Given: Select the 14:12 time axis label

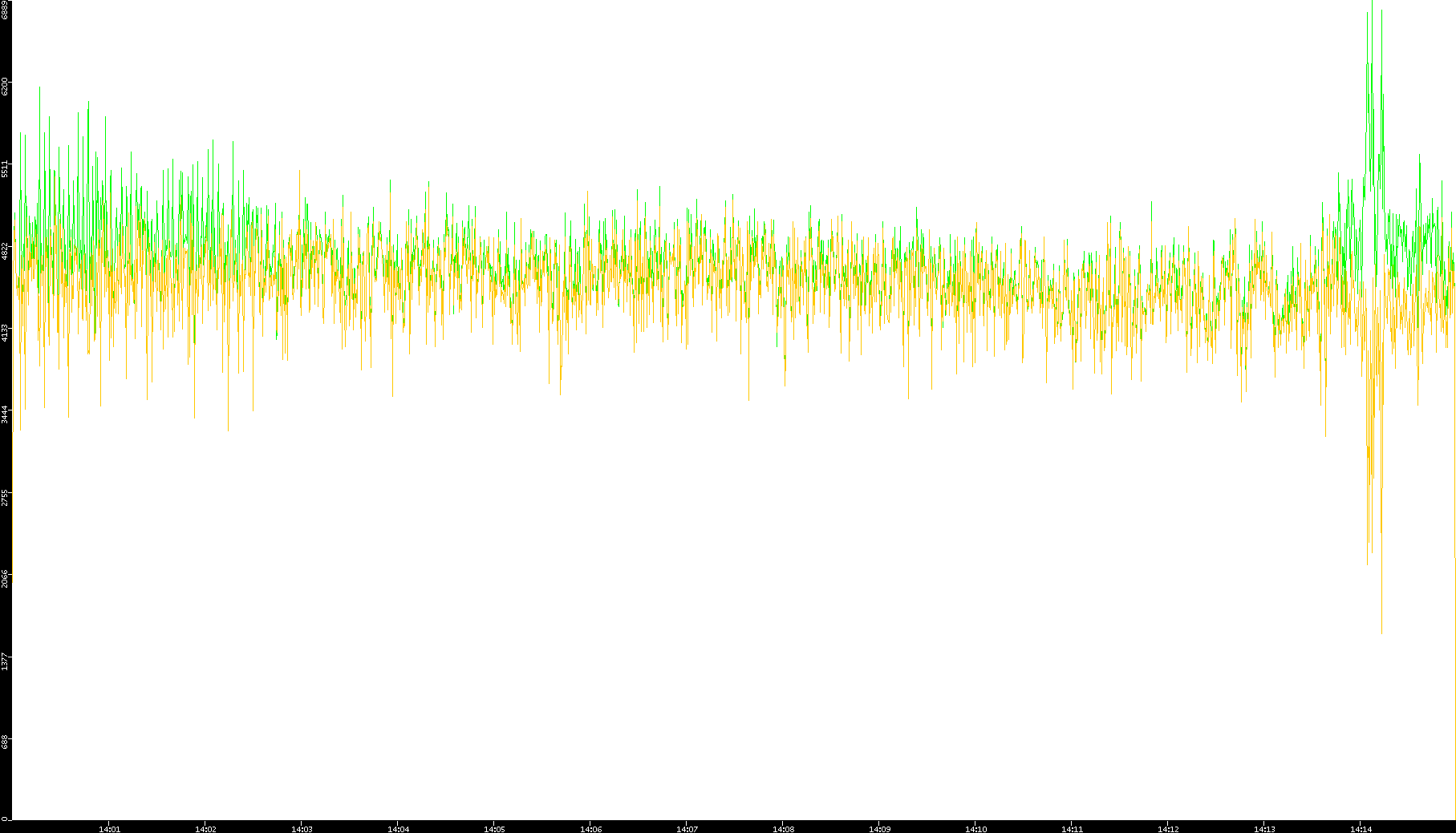Looking at the screenshot, I should coord(1168,829).
